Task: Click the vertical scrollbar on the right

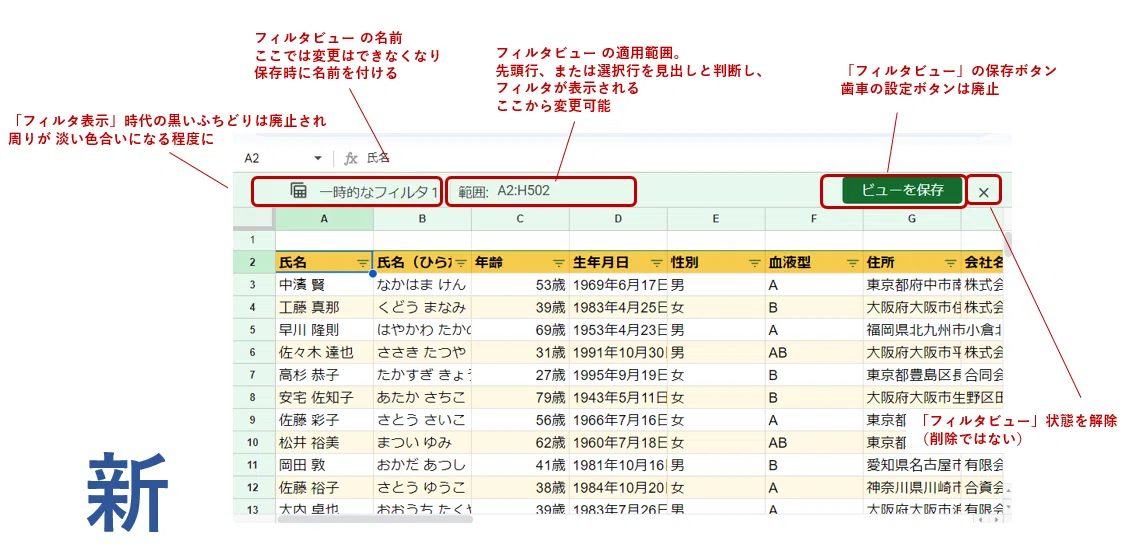Action: [1008, 244]
